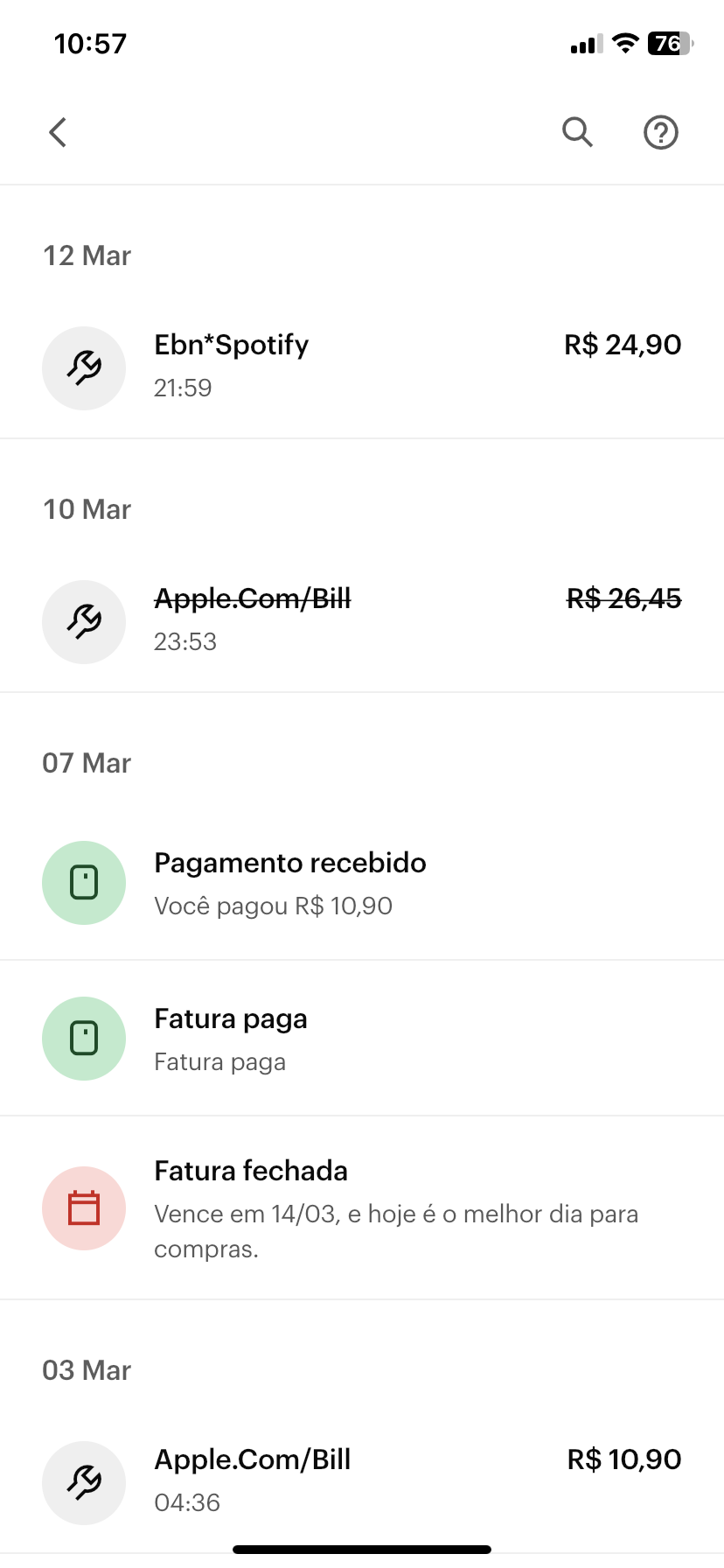Select the crossed-out R$ 26,45 amount
Screen dimensions: 724x1568
[x=623, y=598]
